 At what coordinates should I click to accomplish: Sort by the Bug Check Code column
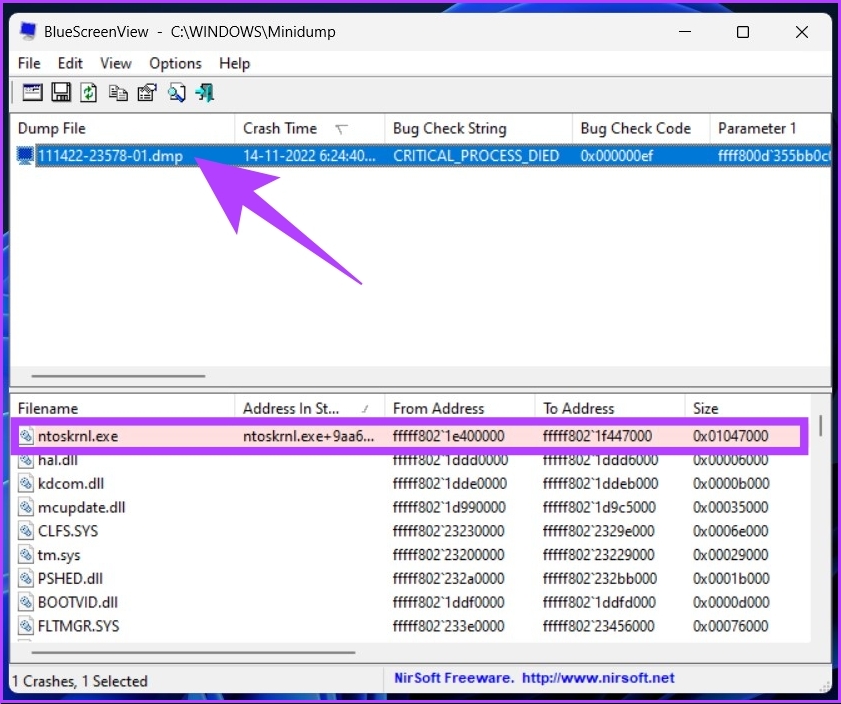pyautogui.click(x=641, y=129)
